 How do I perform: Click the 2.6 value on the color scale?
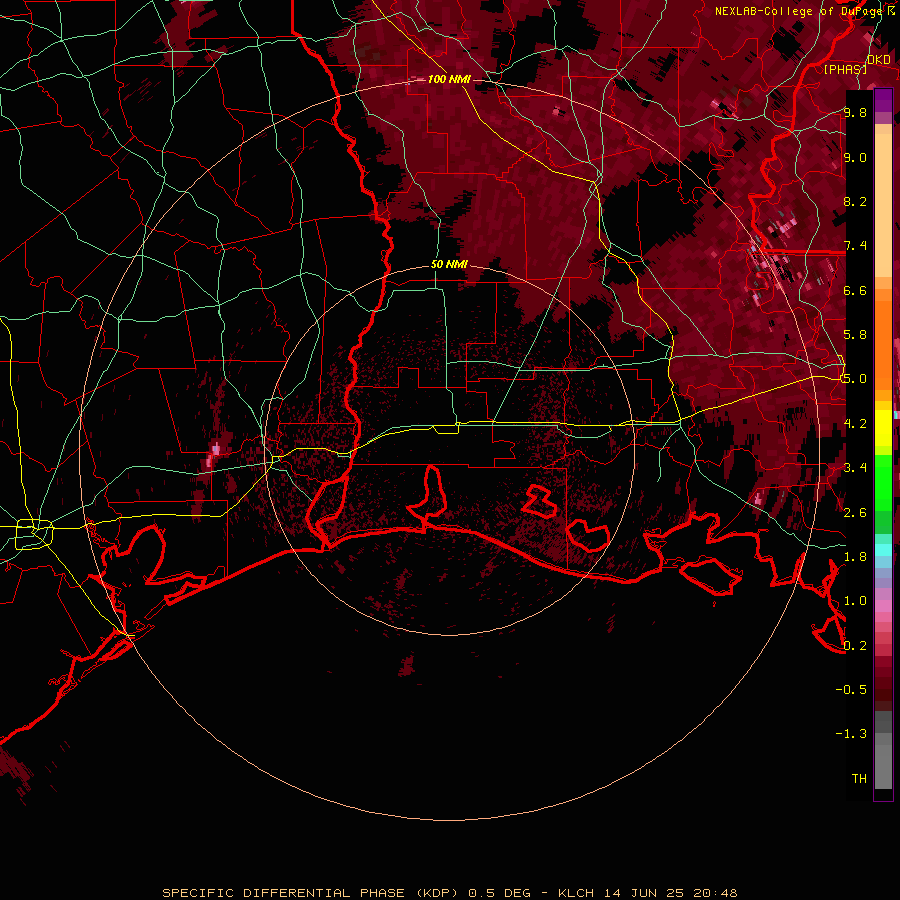(855, 512)
